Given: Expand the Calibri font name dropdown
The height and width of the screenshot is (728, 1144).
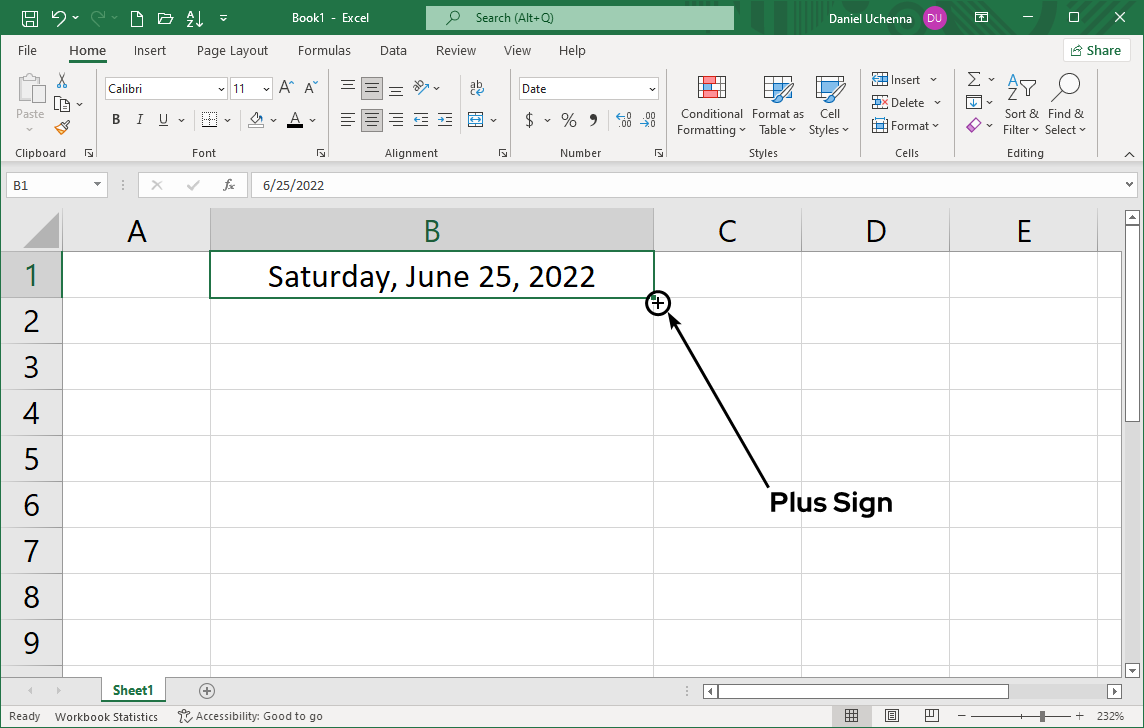Looking at the screenshot, I should [221, 89].
